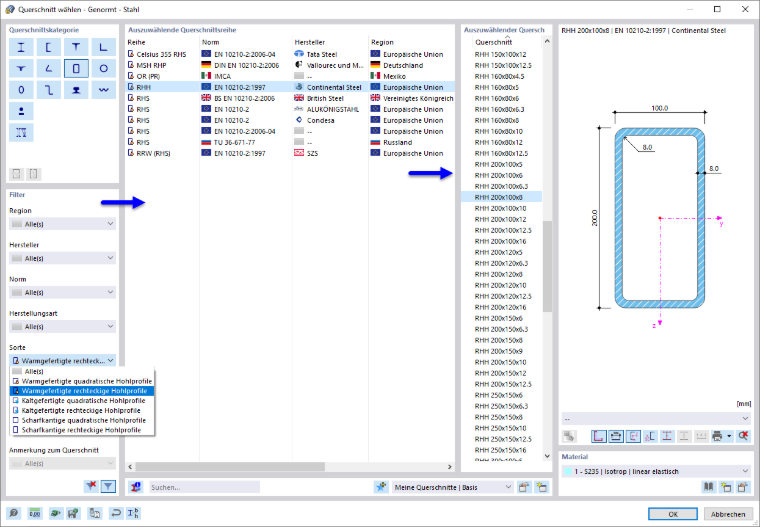Select the RRW (RHS) series row

290,153
